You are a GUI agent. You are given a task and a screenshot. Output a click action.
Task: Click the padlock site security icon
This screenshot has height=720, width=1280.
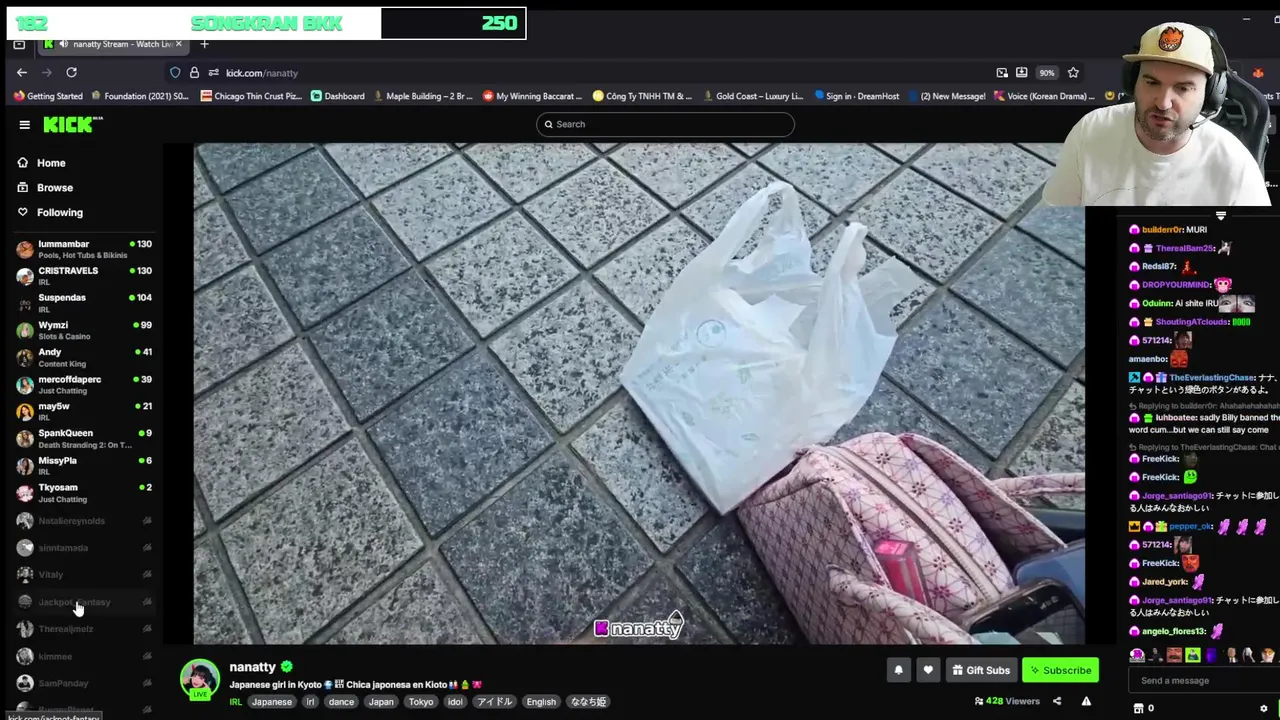[194, 73]
